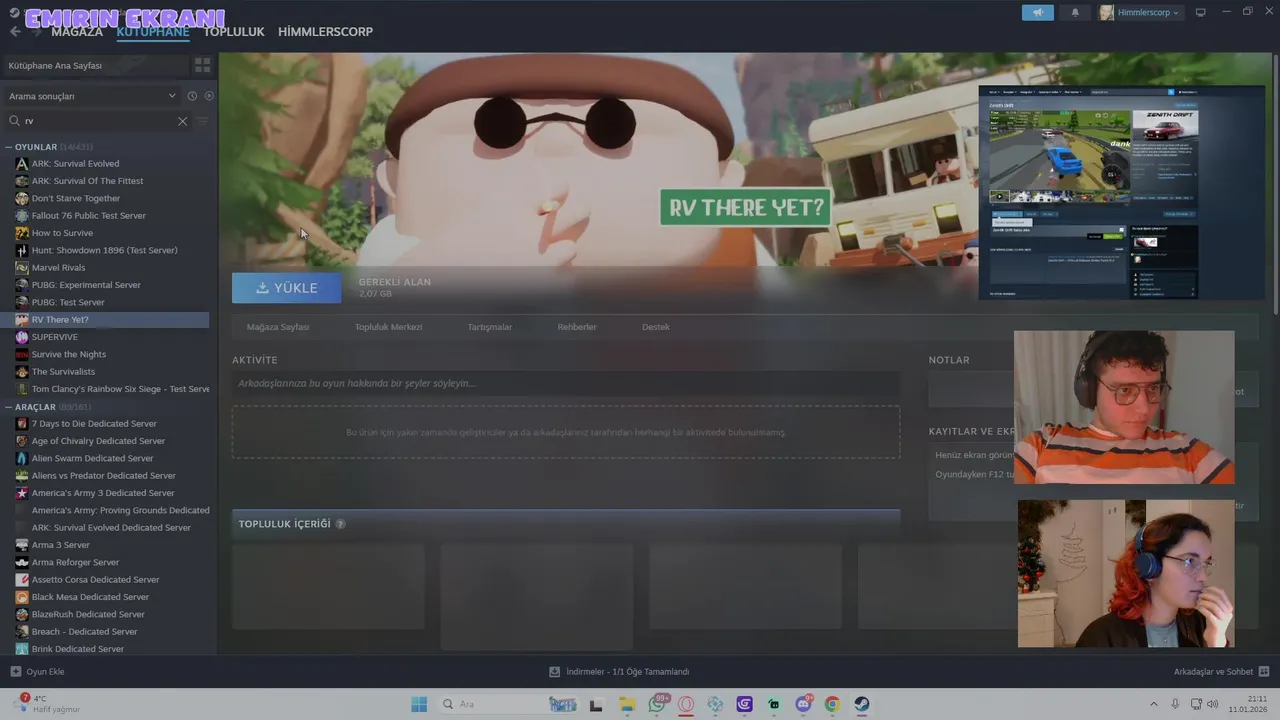
Task: Click the magnifier icon in library search
Action: coord(15,121)
